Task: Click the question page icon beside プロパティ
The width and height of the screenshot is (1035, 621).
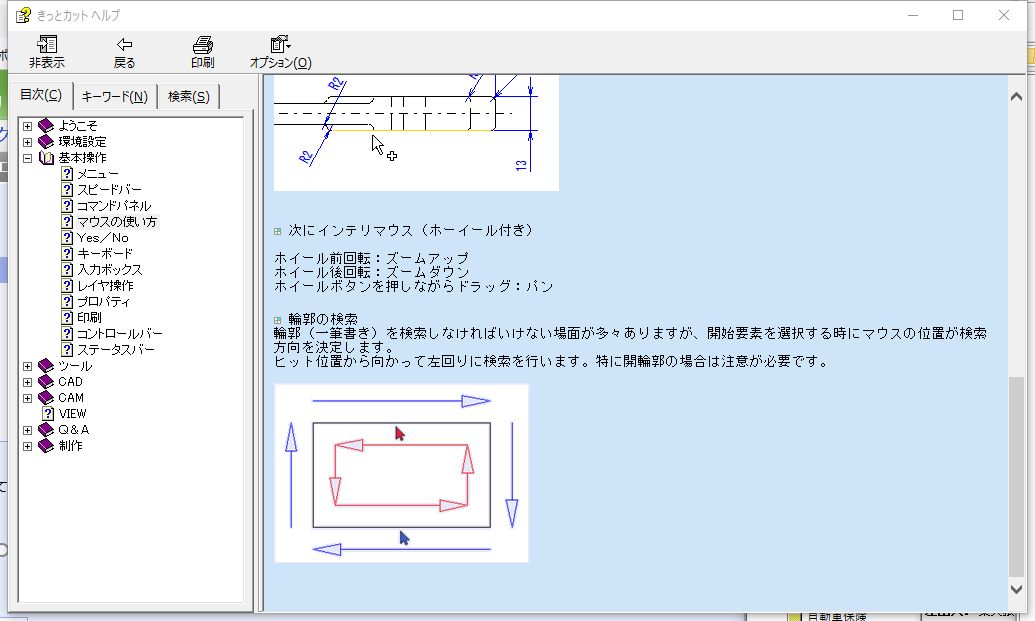Action: [x=67, y=302]
